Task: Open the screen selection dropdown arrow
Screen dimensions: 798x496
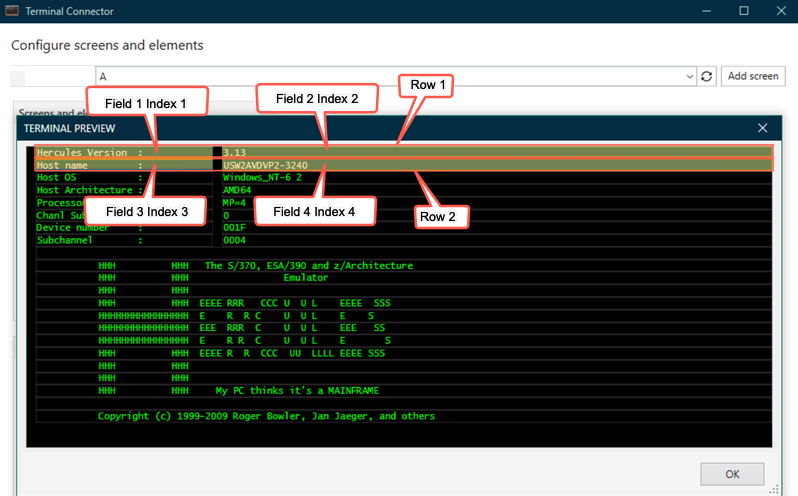Action: tap(689, 77)
